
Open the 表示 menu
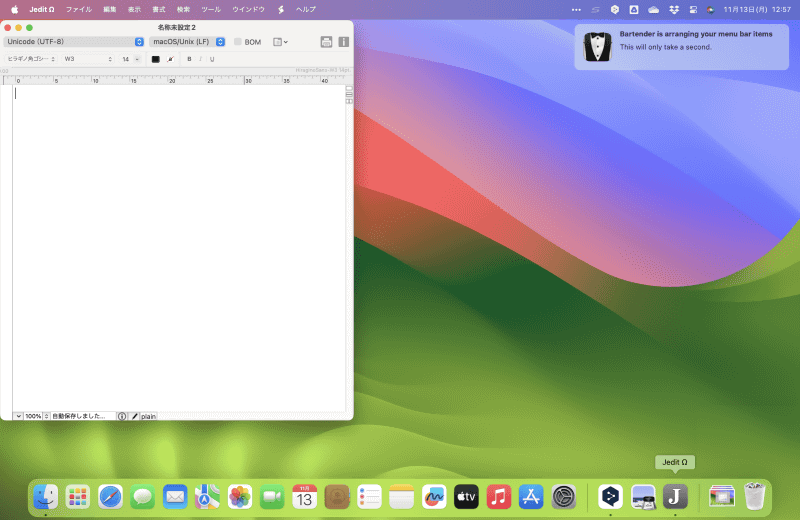134,10
